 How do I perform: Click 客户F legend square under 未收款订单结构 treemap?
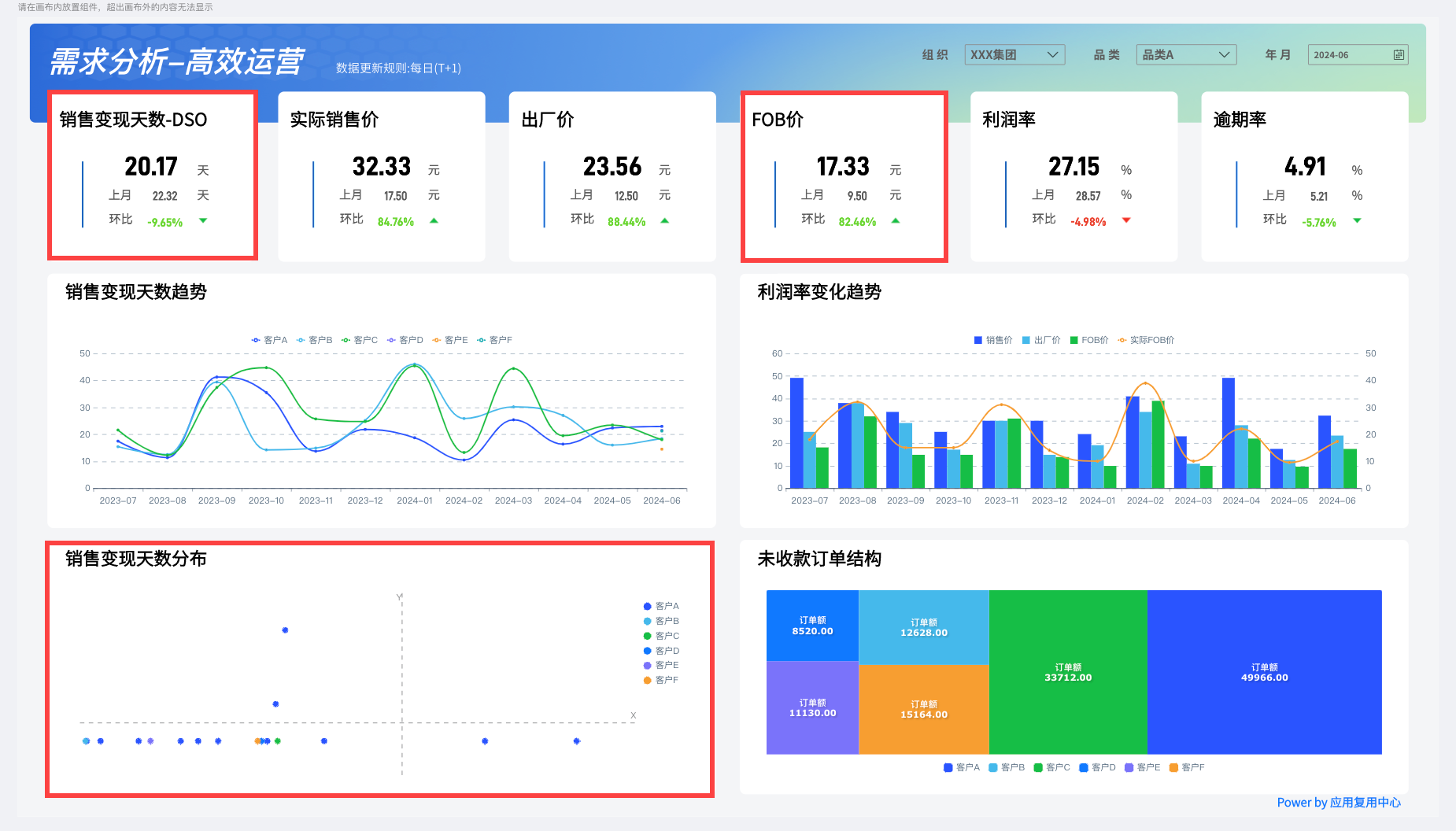(x=1174, y=767)
